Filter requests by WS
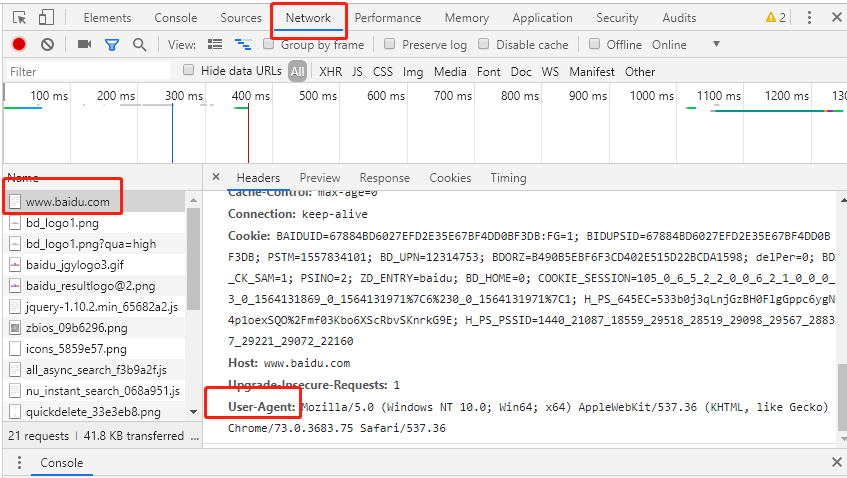The height and width of the screenshot is (478, 847). click(x=550, y=71)
